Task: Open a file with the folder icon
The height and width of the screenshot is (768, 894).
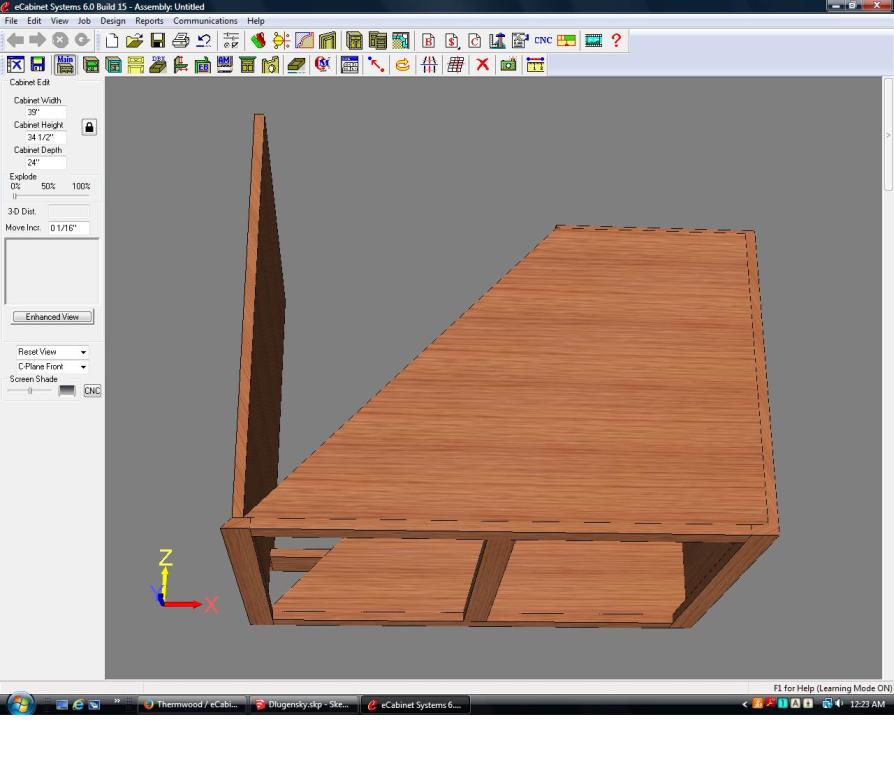Action: (134, 41)
